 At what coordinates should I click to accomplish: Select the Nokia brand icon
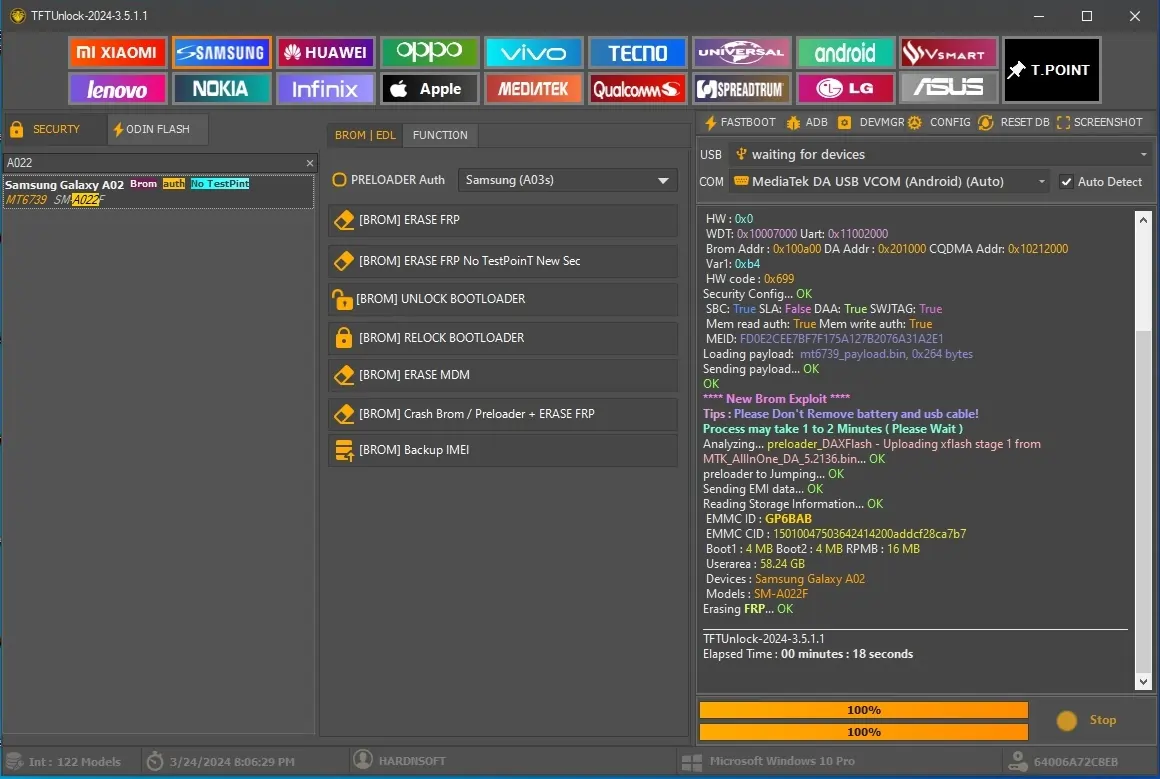(221, 89)
